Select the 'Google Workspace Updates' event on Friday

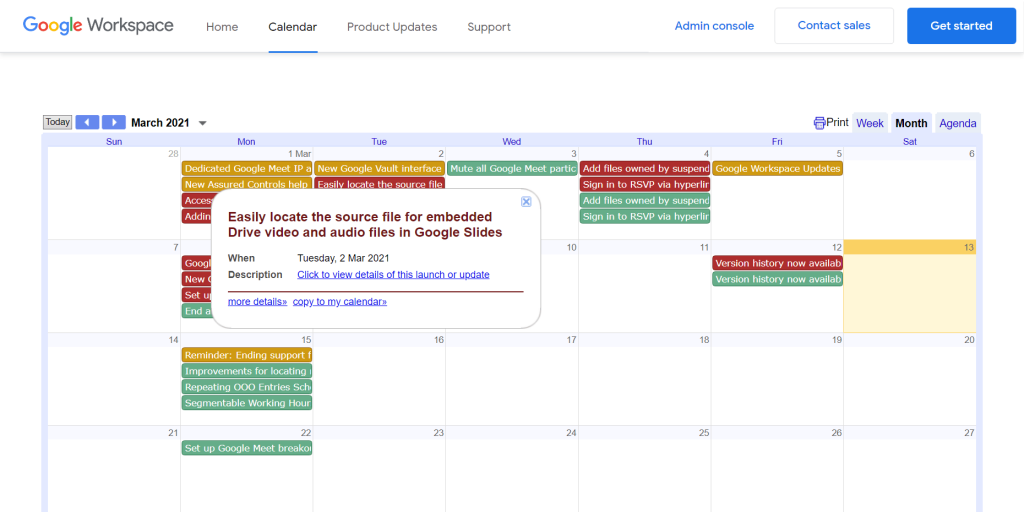pyautogui.click(x=777, y=168)
